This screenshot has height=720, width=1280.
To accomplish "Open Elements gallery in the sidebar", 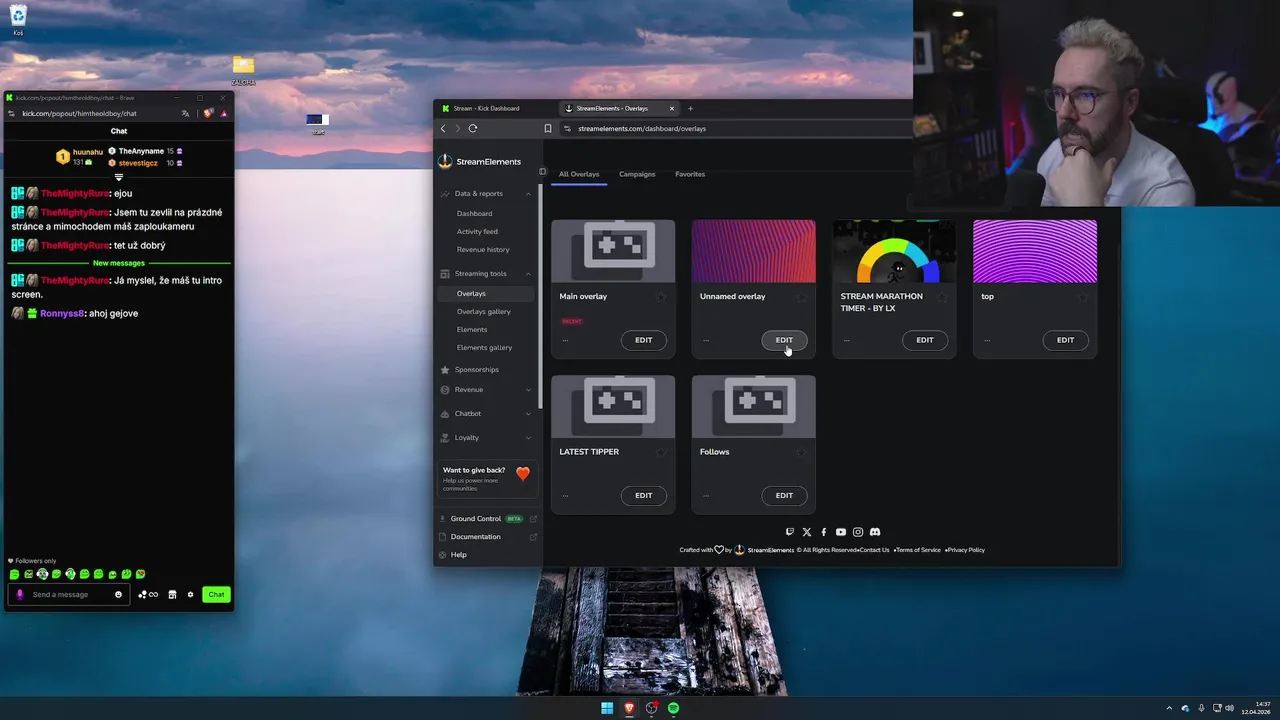I will coord(484,347).
